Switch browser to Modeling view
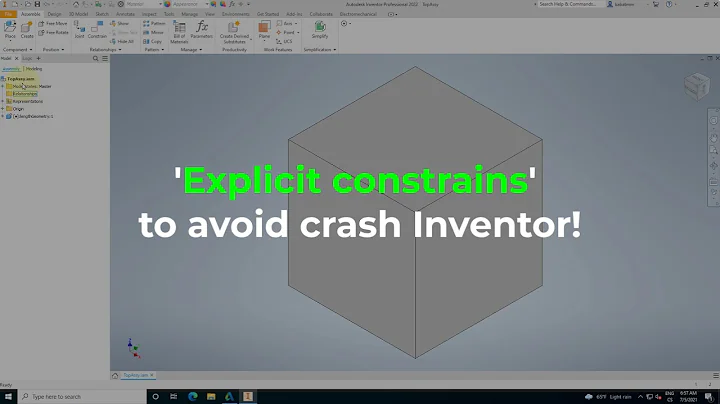 click(x=34, y=69)
